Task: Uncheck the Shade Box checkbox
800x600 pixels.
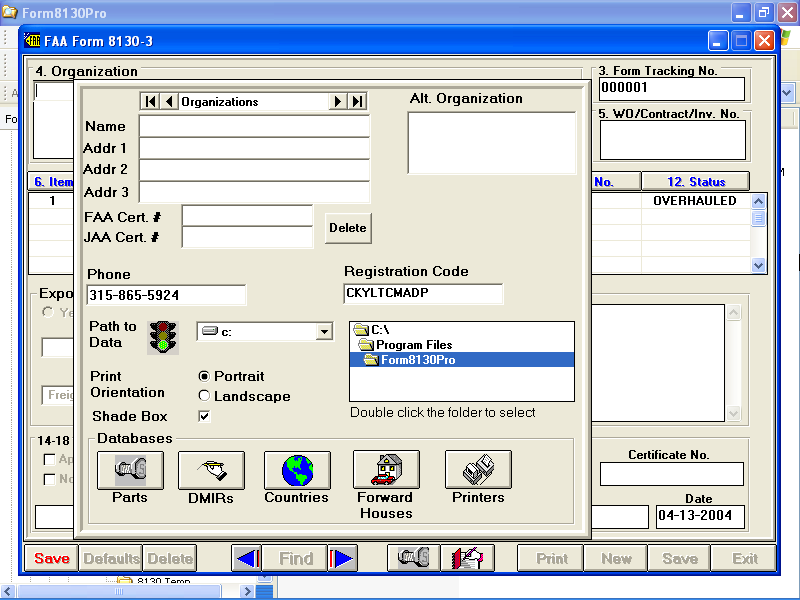Action: coord(205,416)
